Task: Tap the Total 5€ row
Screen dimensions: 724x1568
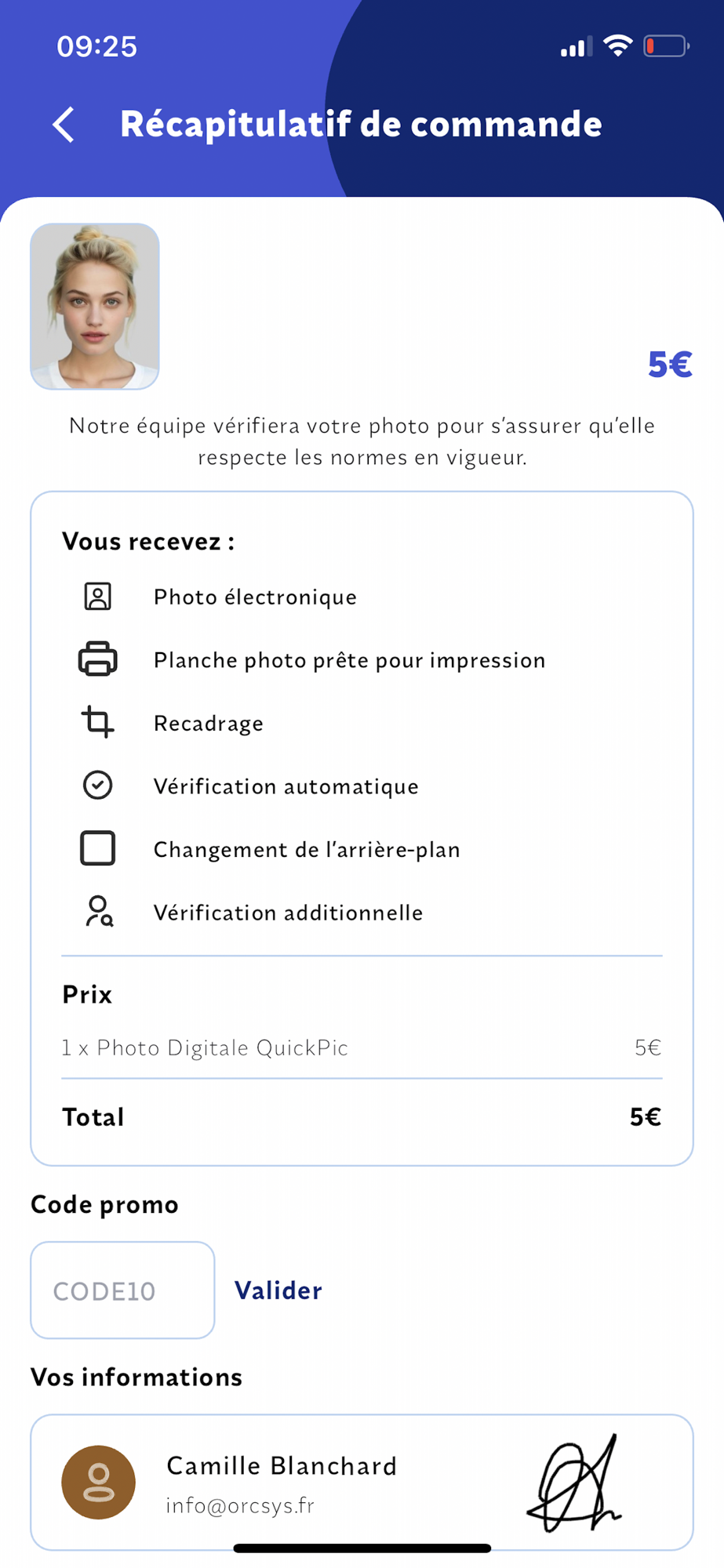Action: pyautogui.click(x=362, y=1117)
